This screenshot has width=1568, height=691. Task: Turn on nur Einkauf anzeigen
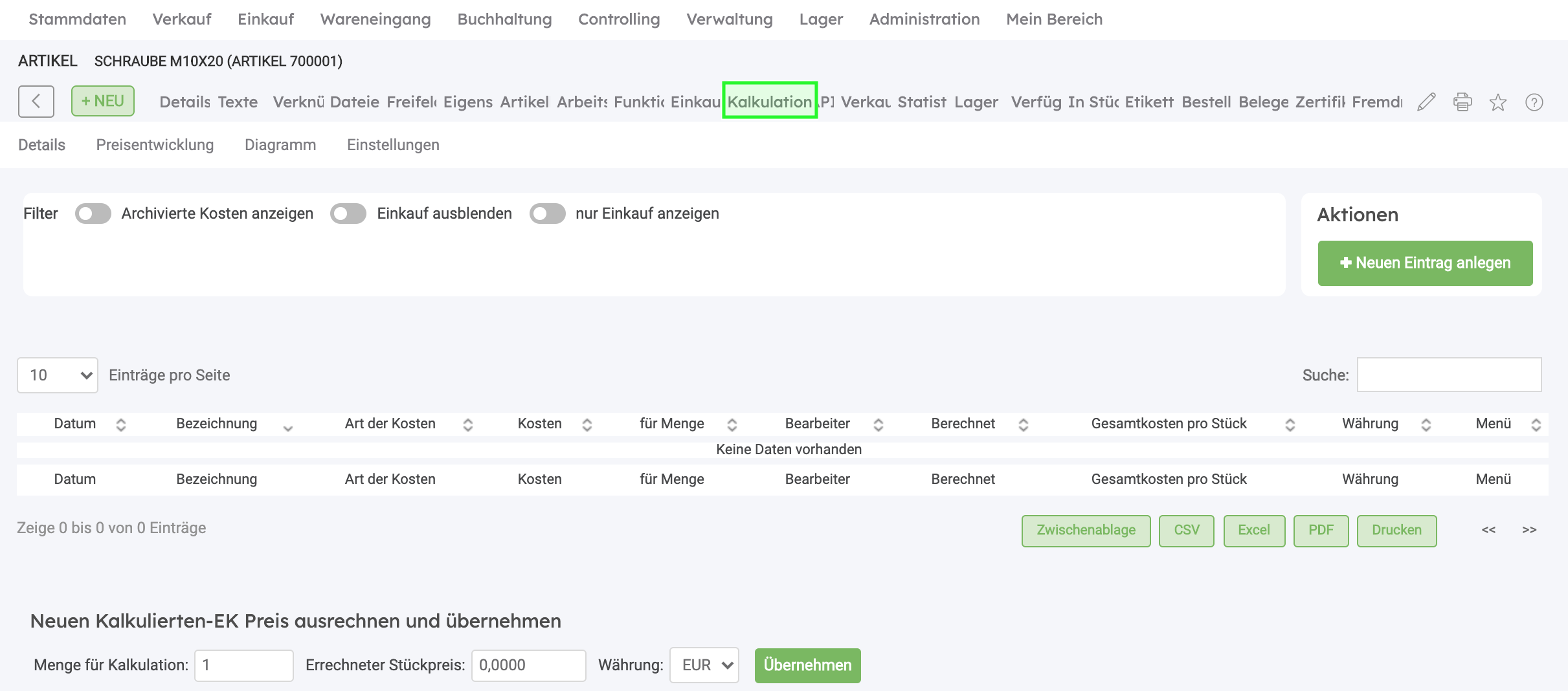point(548,214)
